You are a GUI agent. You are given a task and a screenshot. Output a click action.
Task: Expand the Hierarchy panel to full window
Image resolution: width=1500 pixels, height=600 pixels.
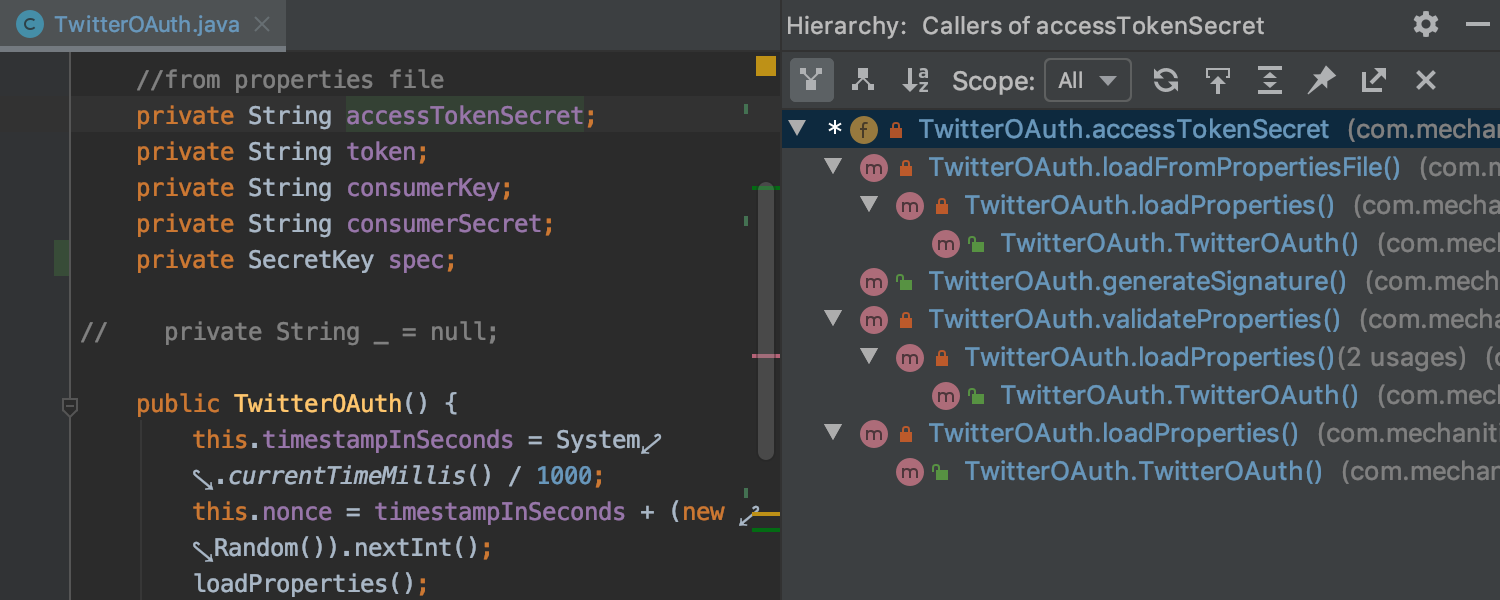[x=1375, y=80]
